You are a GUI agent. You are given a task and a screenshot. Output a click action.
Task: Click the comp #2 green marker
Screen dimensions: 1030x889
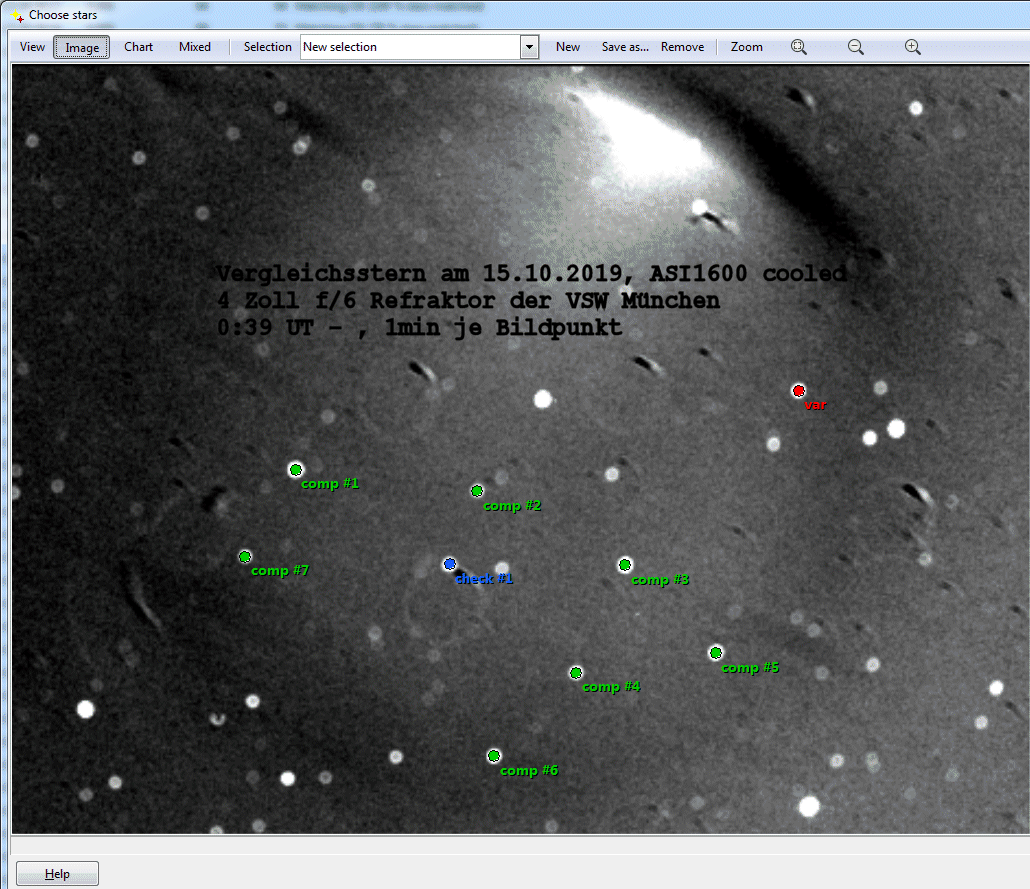point(477,491)
